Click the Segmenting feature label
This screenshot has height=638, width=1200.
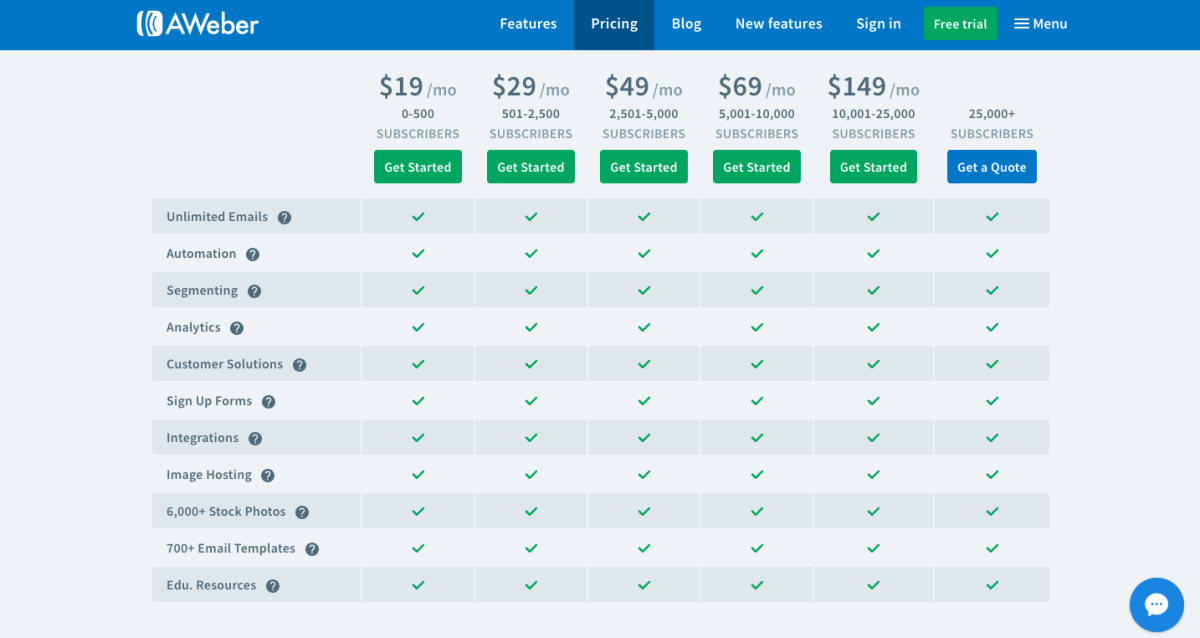point(202,291)
